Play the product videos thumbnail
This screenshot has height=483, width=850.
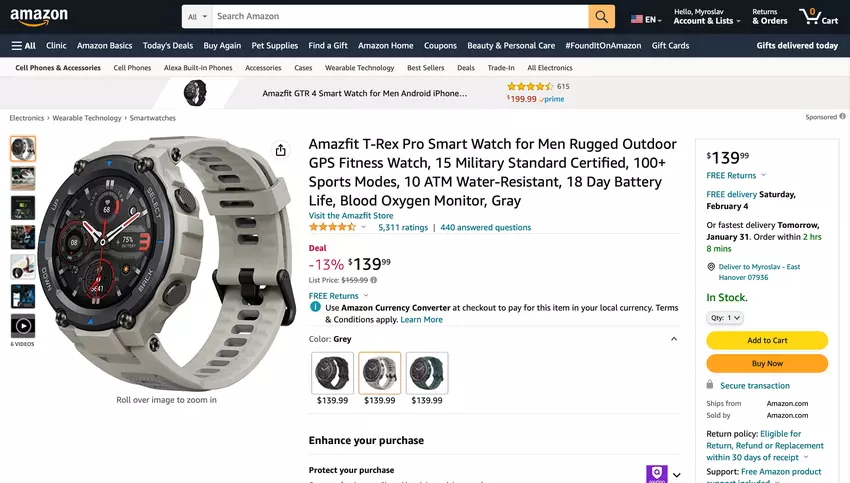(23, 325)
